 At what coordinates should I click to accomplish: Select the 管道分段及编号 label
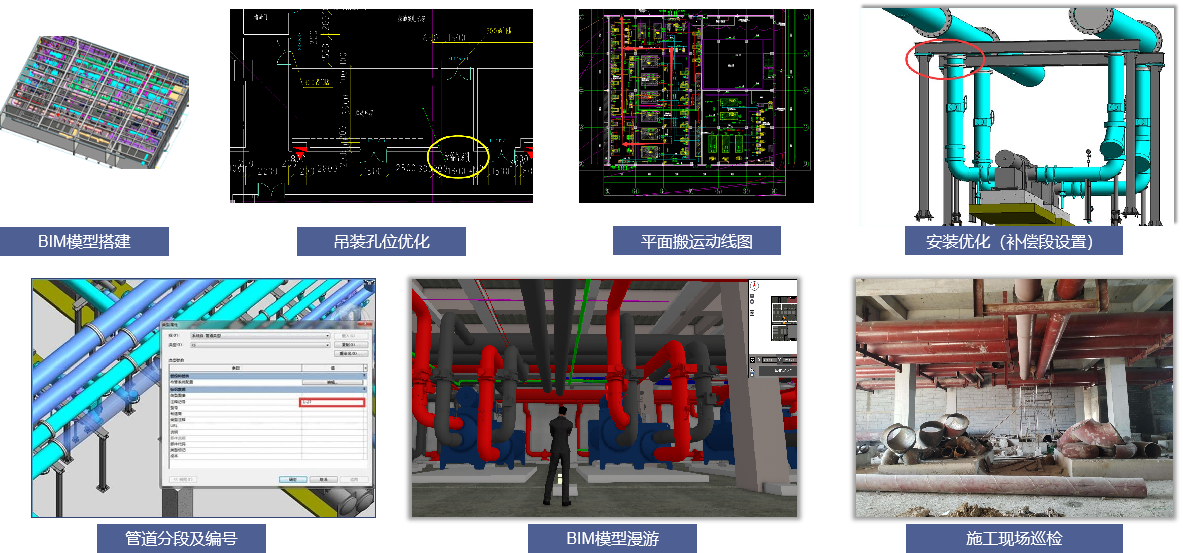point(181,538)
